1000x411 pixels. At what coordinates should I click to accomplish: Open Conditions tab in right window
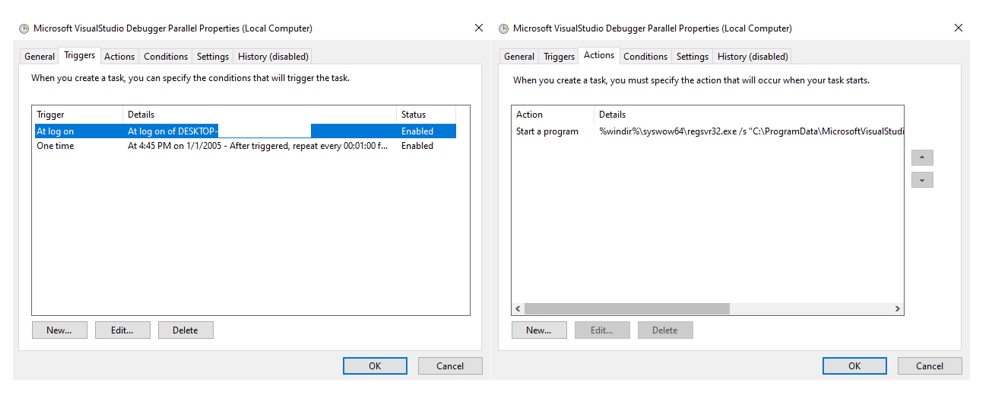(x=645, y=56)
